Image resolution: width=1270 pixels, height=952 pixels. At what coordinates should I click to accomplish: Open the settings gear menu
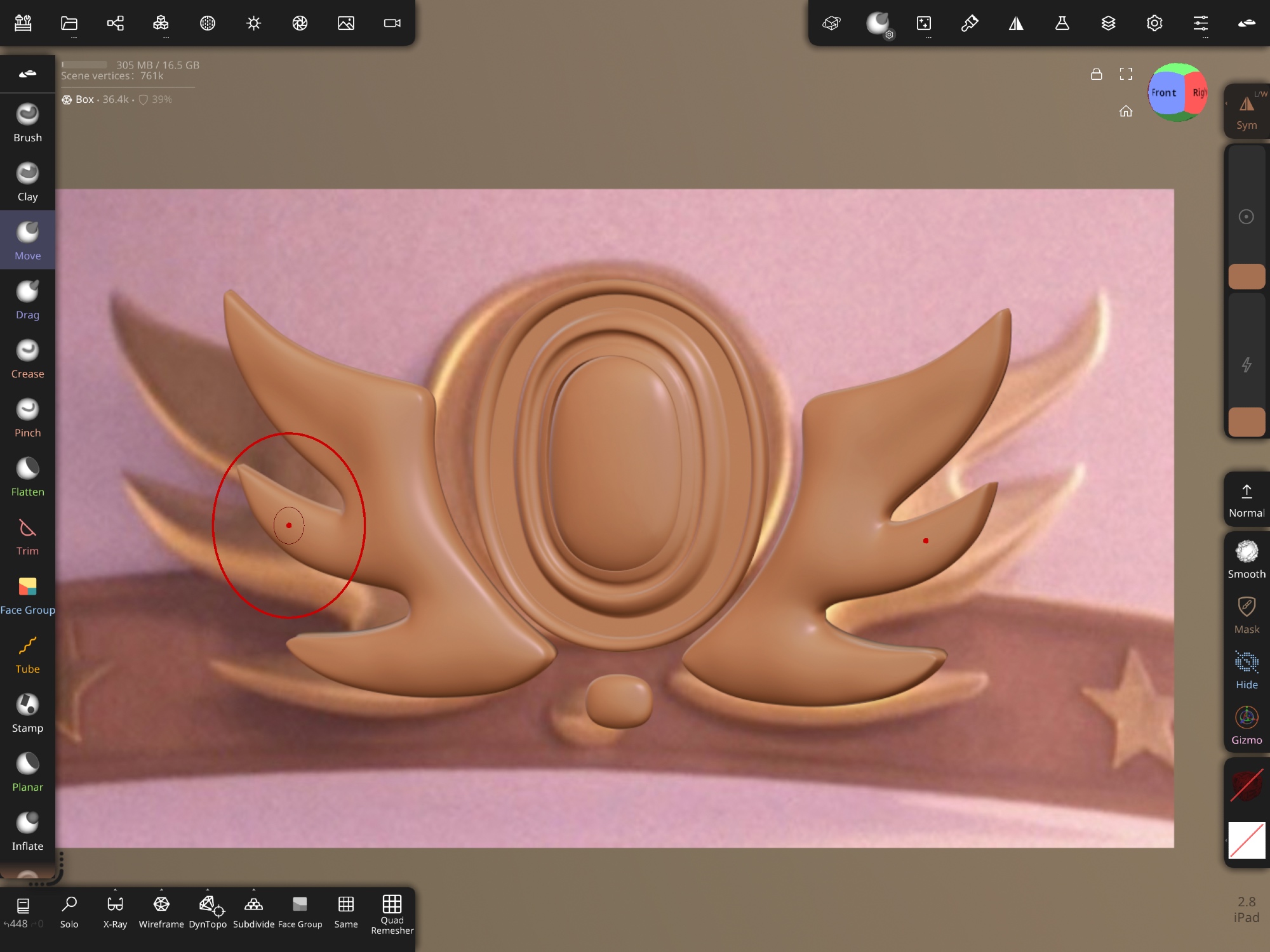pyautogui.click(x=1154, y=23)
